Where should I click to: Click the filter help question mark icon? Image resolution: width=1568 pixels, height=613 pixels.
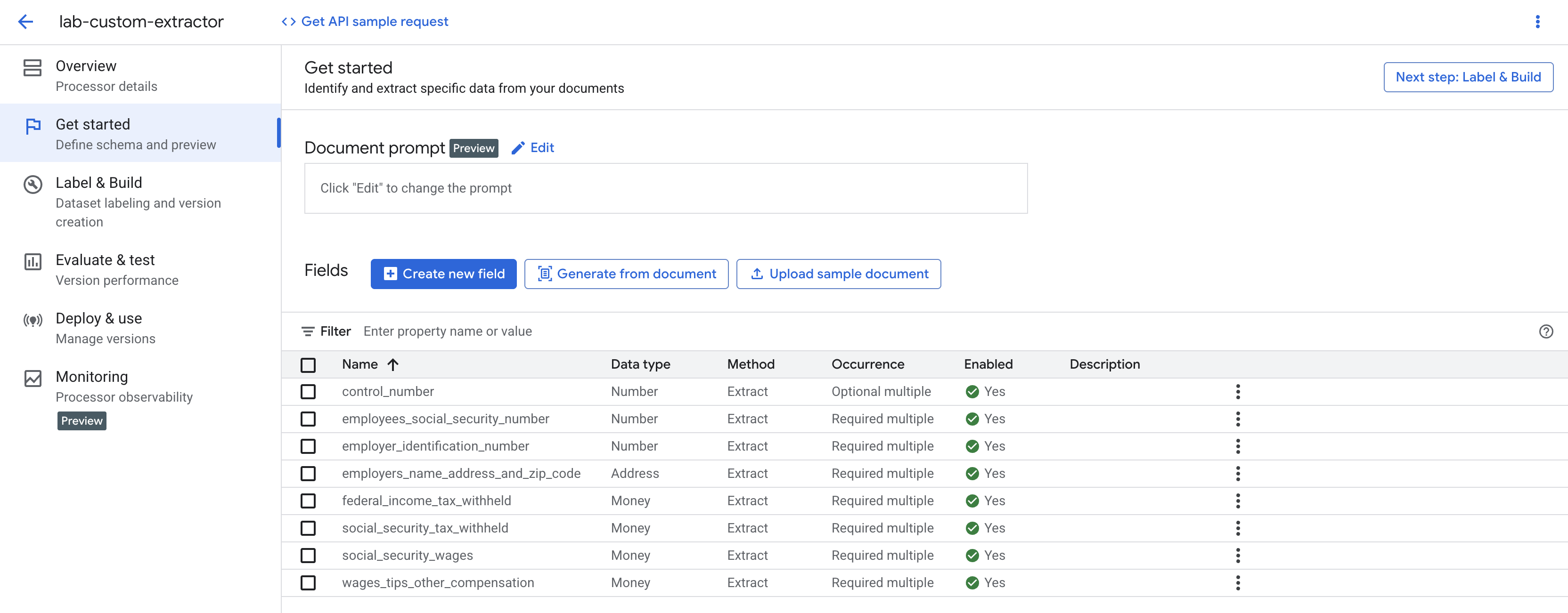coord(1545,331)
